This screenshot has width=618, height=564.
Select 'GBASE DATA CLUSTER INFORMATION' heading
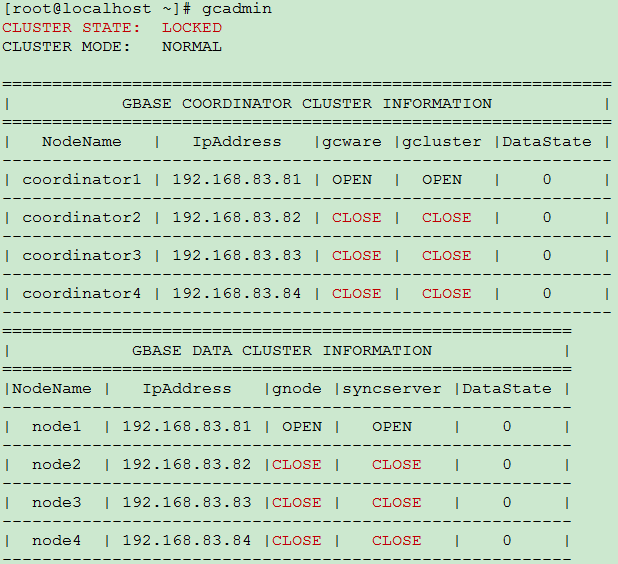pos(282,350)
